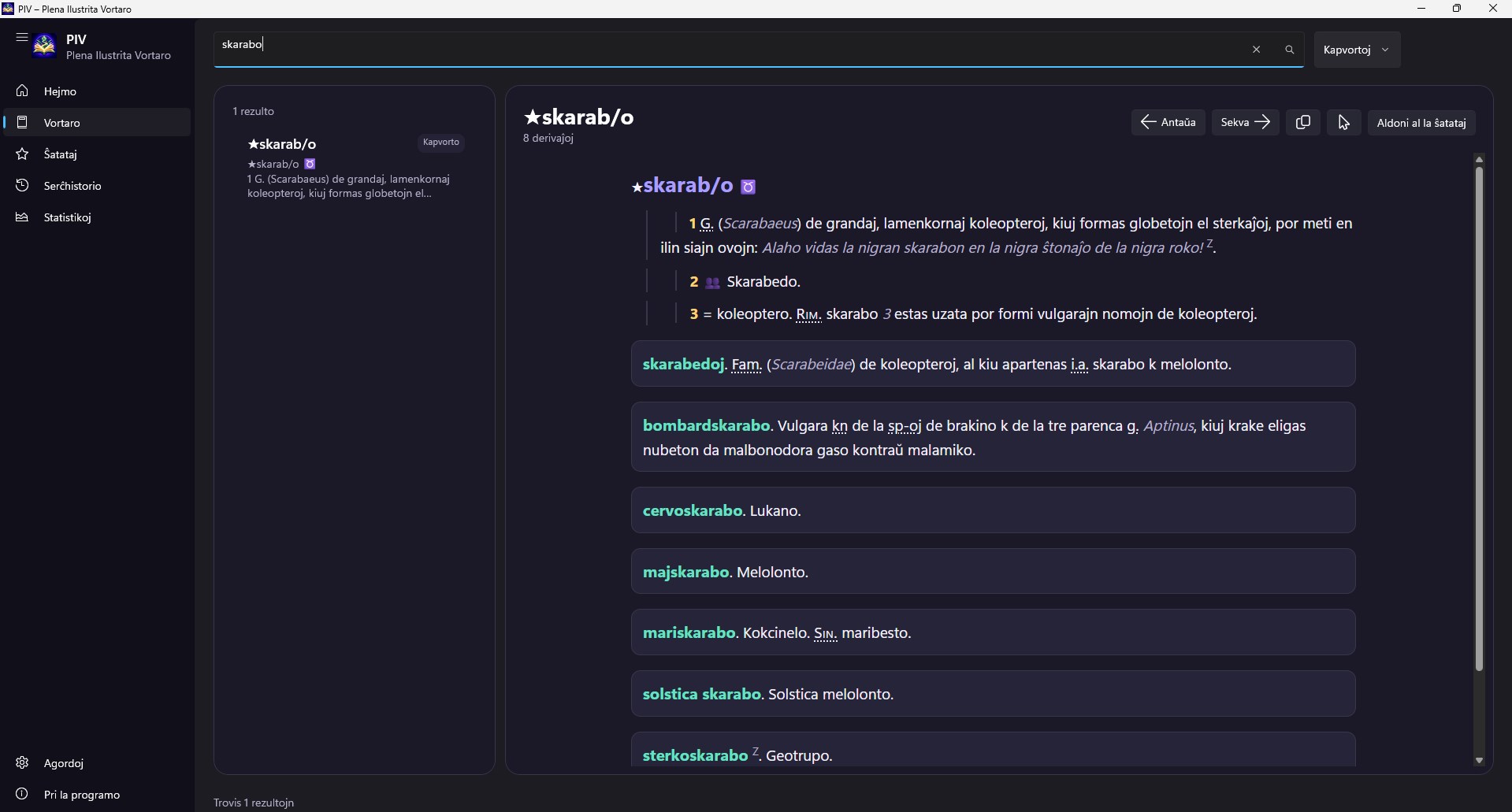Click the PIV app logo
This screenshot has width=1512, height=812.
tap(45, 46)
